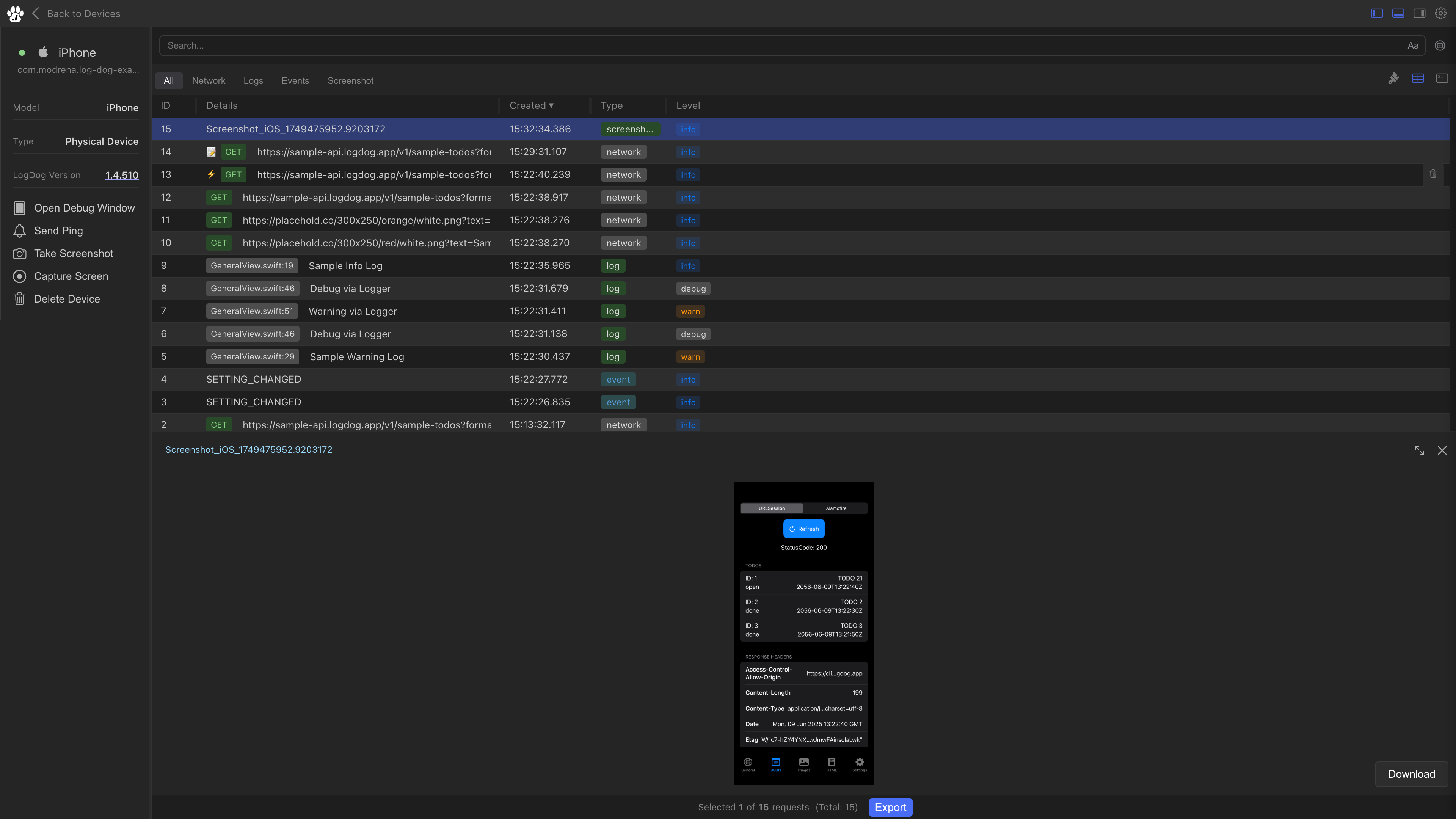Screen dimensions: 1456x819
Task: Click the note icon in row 14
Action: point(212,152)
